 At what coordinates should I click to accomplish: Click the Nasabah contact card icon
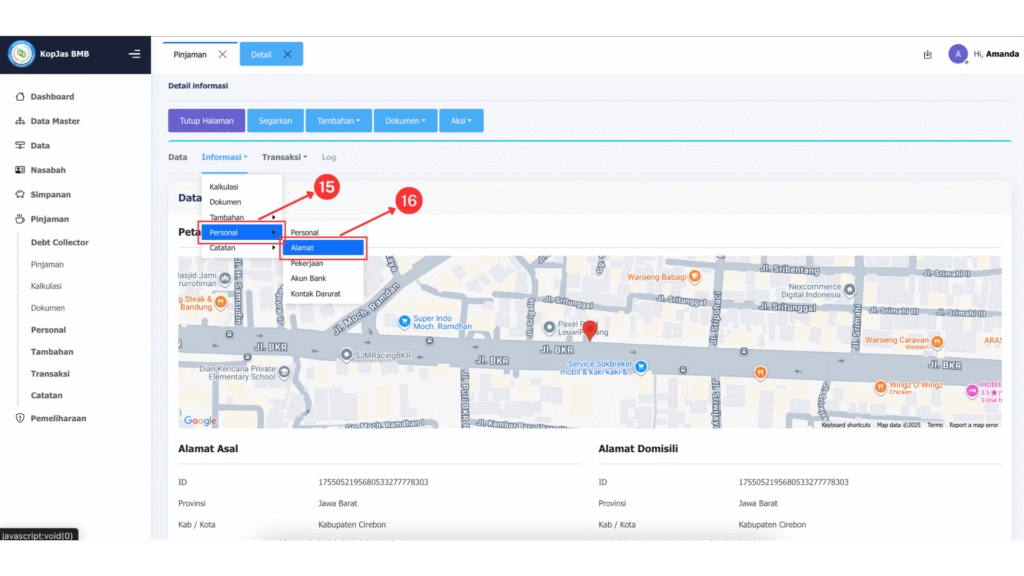click(x=20, y=170)
